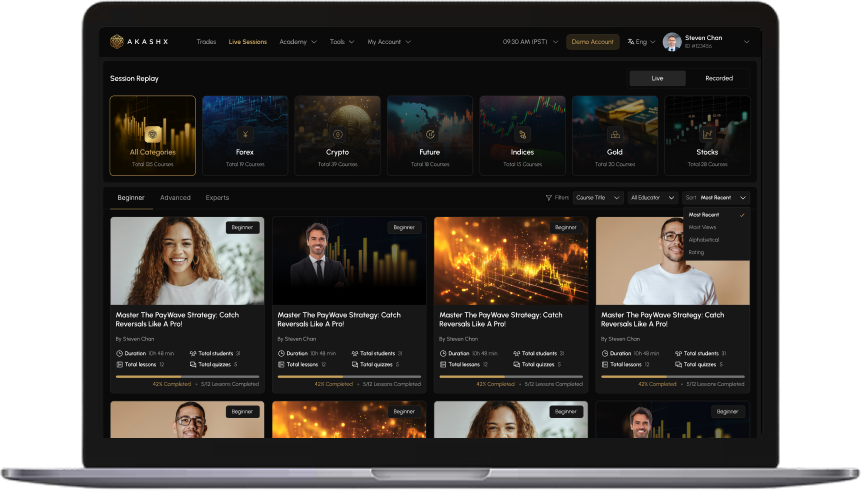The width and height of the screenshot is (862, 490).
Task: Click the Indices category icon
Action: point(522,134)
